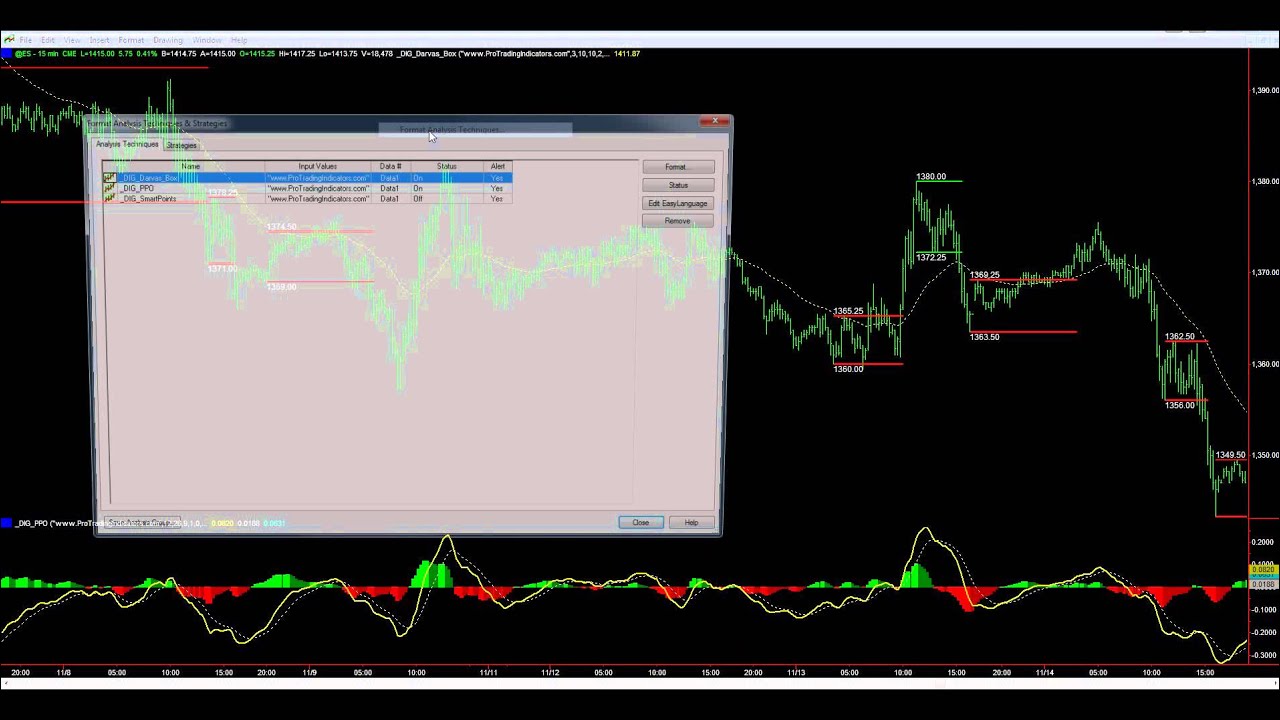The image size is (1280, 720).
Task: Click Alert Yes in the _DIG_SmartPoints row
Action: [497, 199]
